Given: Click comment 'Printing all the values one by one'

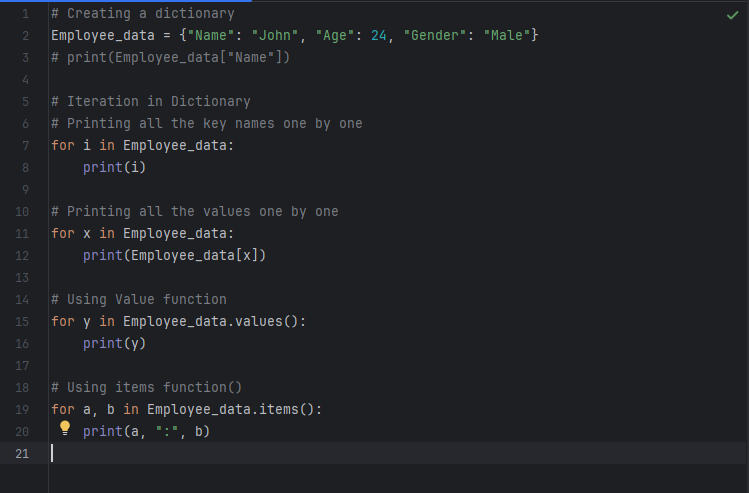Looking at the screenshot, I should (x=203, y=211).
